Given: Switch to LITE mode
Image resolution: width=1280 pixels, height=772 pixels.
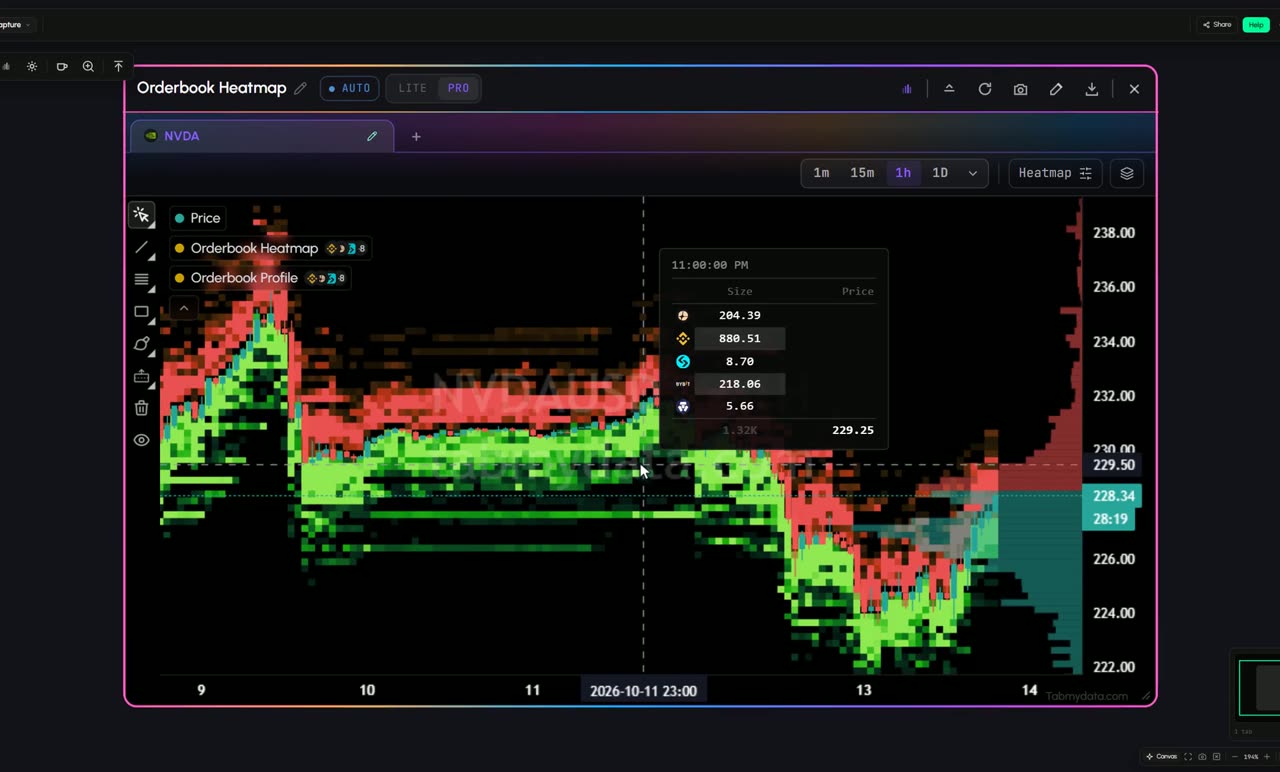Looking at the screenshot, I should tap(412, 88).
